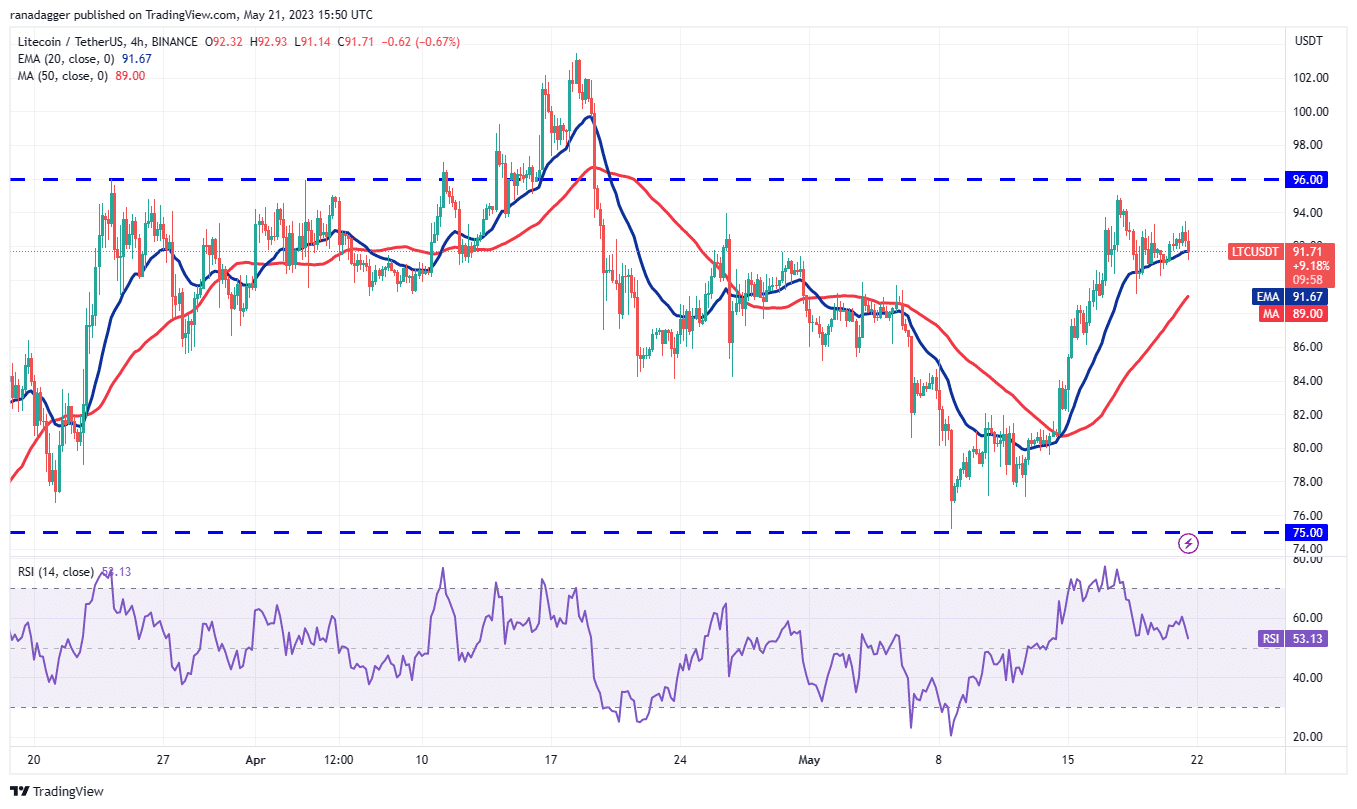Click the red MA tag on price axis
The height and width of the screenshot is (809, 1357).
click(1271, 313)
